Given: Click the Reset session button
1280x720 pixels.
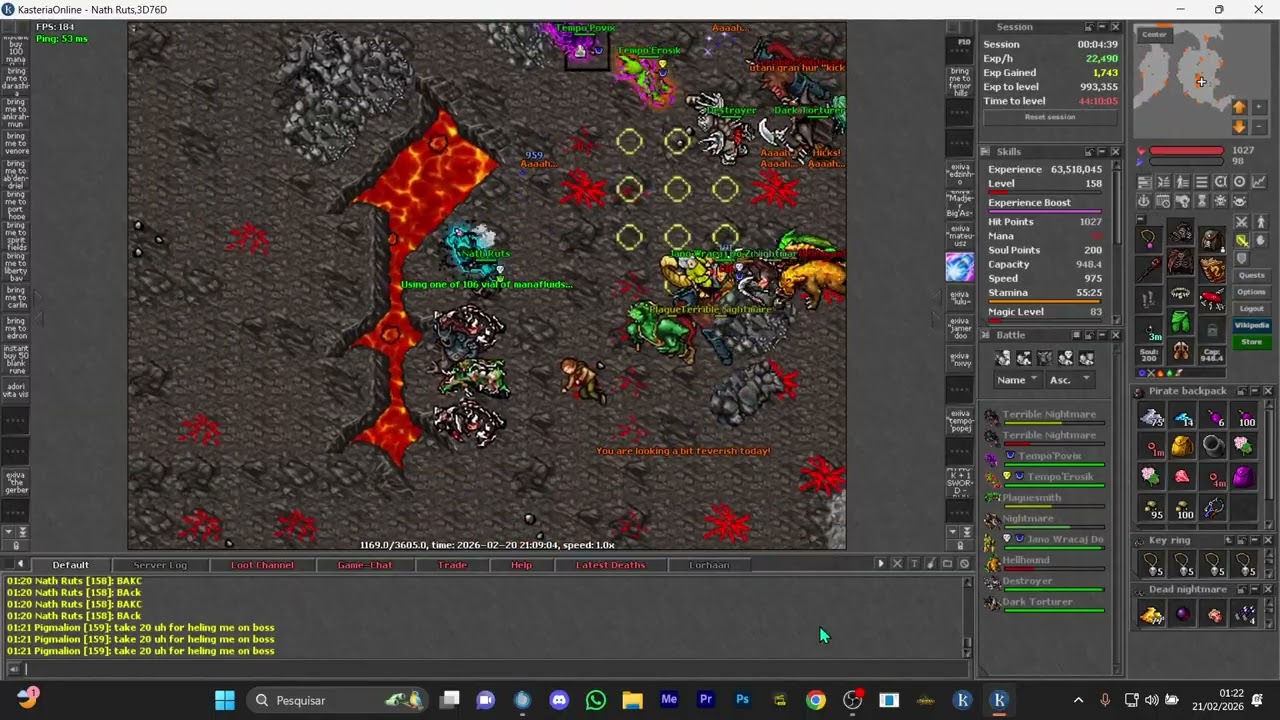Looking at the screenshot, I should 1049,117.
